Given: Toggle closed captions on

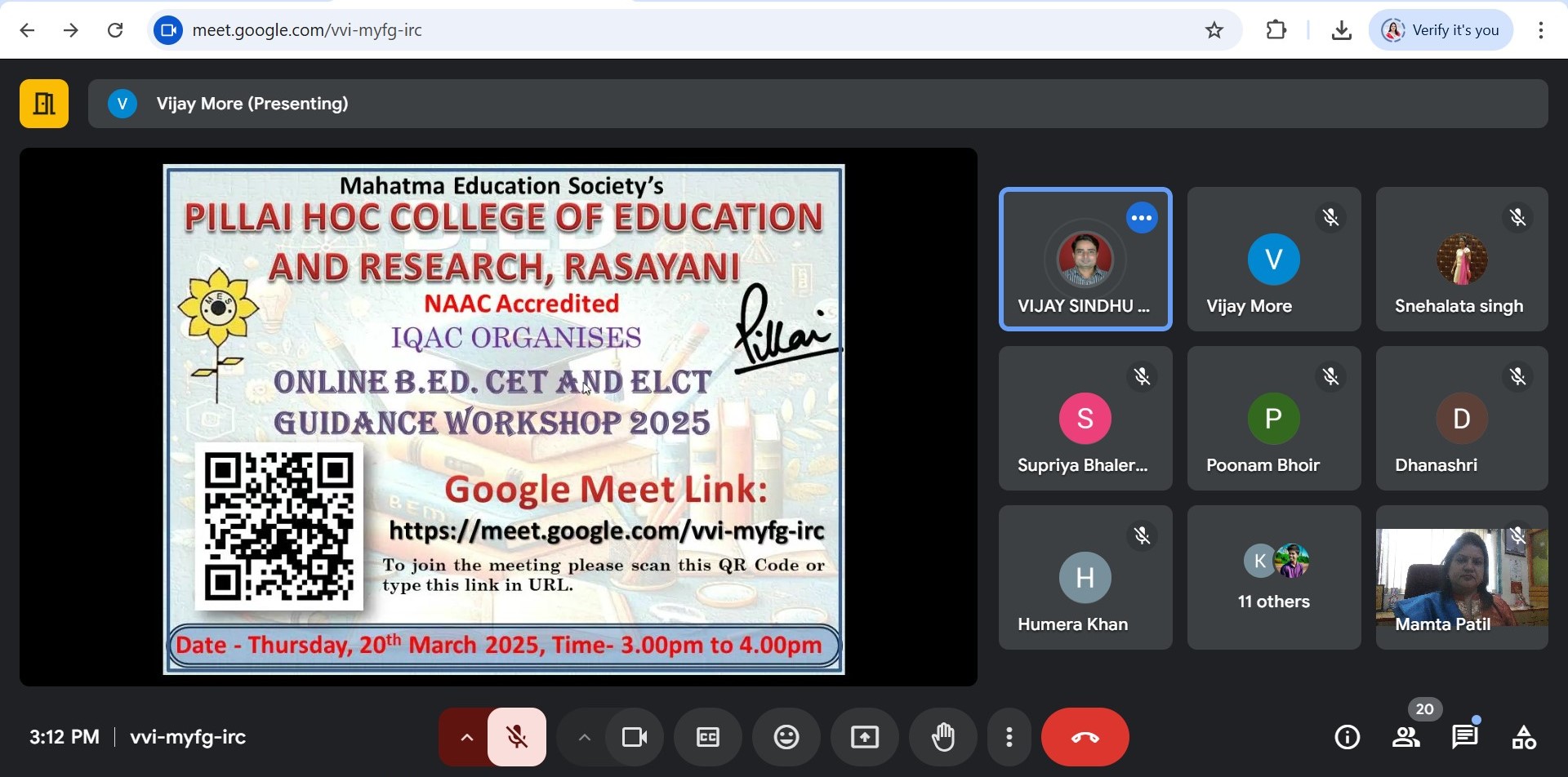Looking at the screenshot, I should [708, 738].
